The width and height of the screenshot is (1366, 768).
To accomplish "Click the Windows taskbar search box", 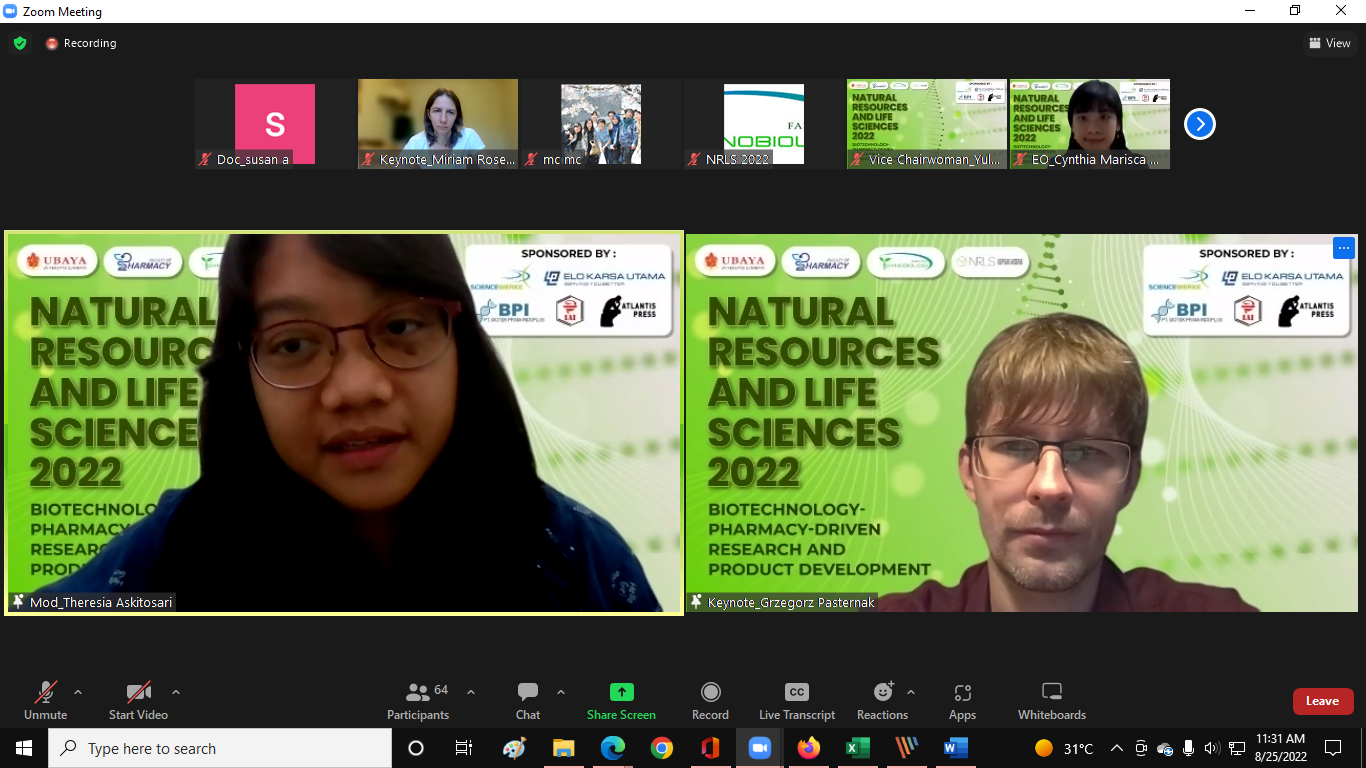I will click(220, 748).
